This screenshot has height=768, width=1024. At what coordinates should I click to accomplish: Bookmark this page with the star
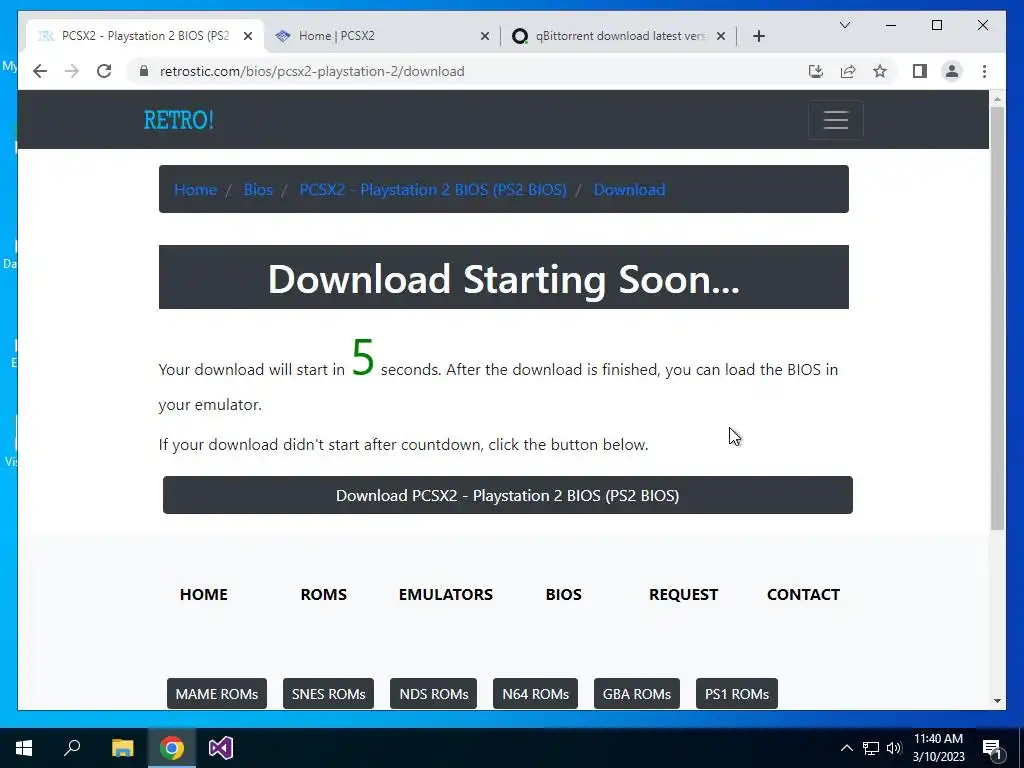(880, 71)
